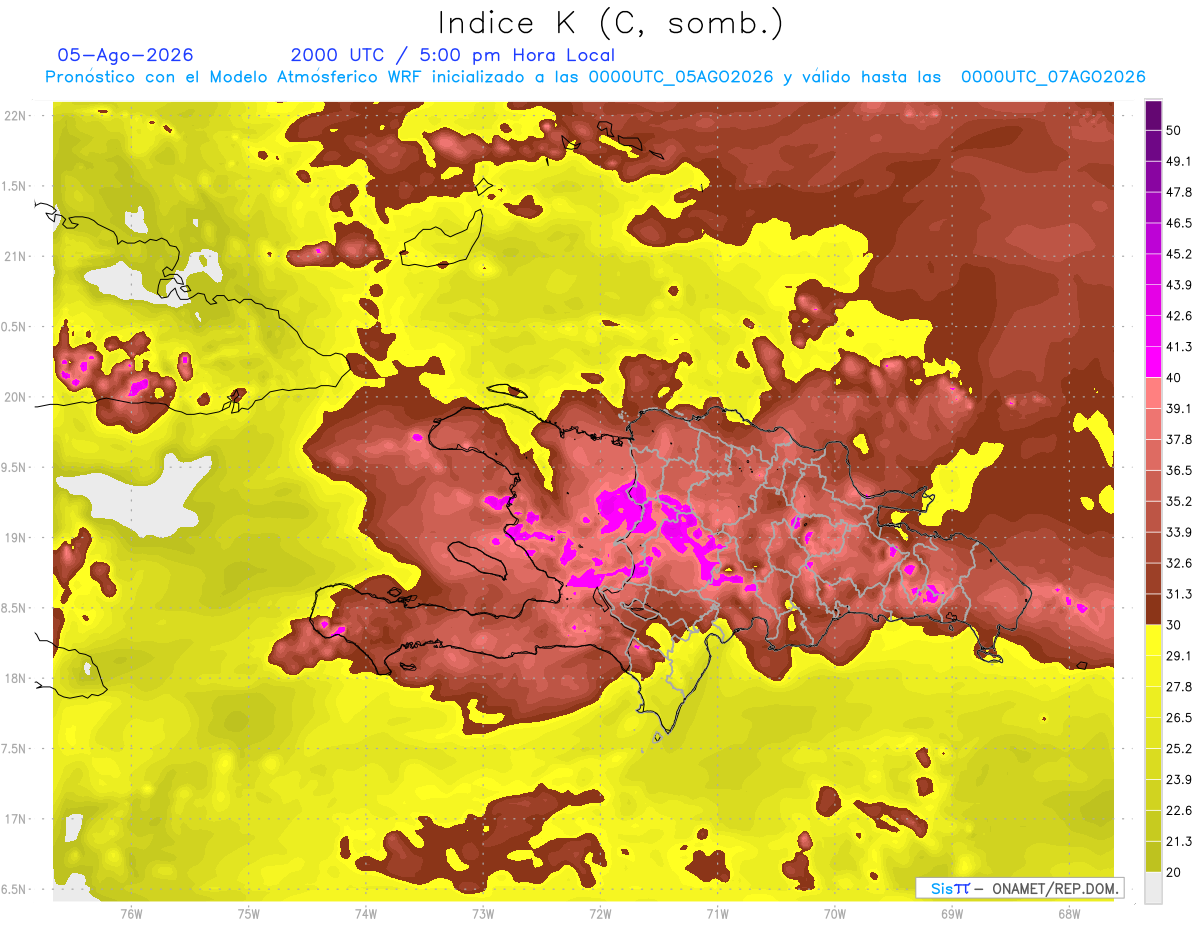Click the color bar label '30'
Viewport: 1200px width, 927px height.
click(x=1174, y=625)
